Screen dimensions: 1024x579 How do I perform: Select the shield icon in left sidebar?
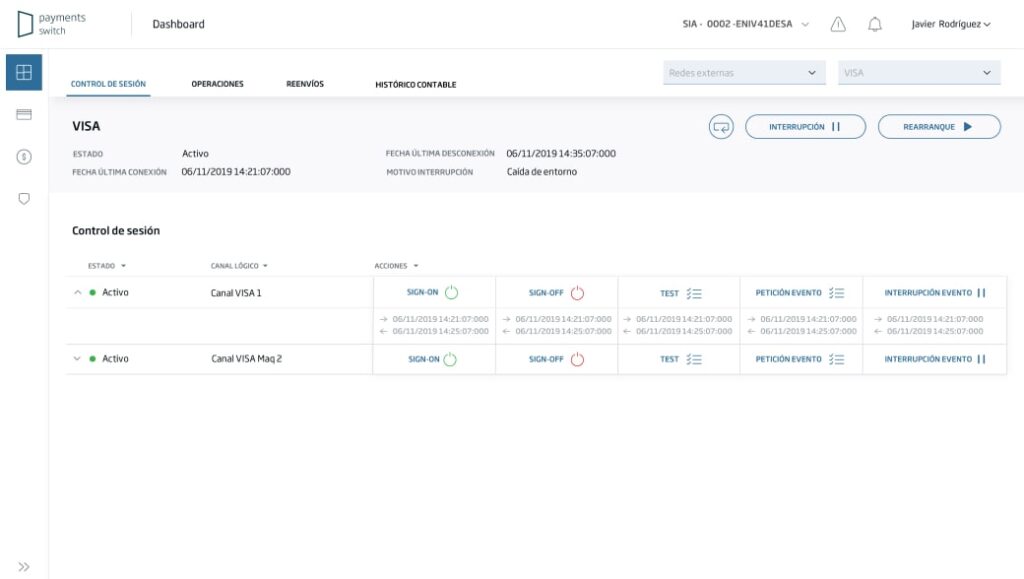[24, 199]
